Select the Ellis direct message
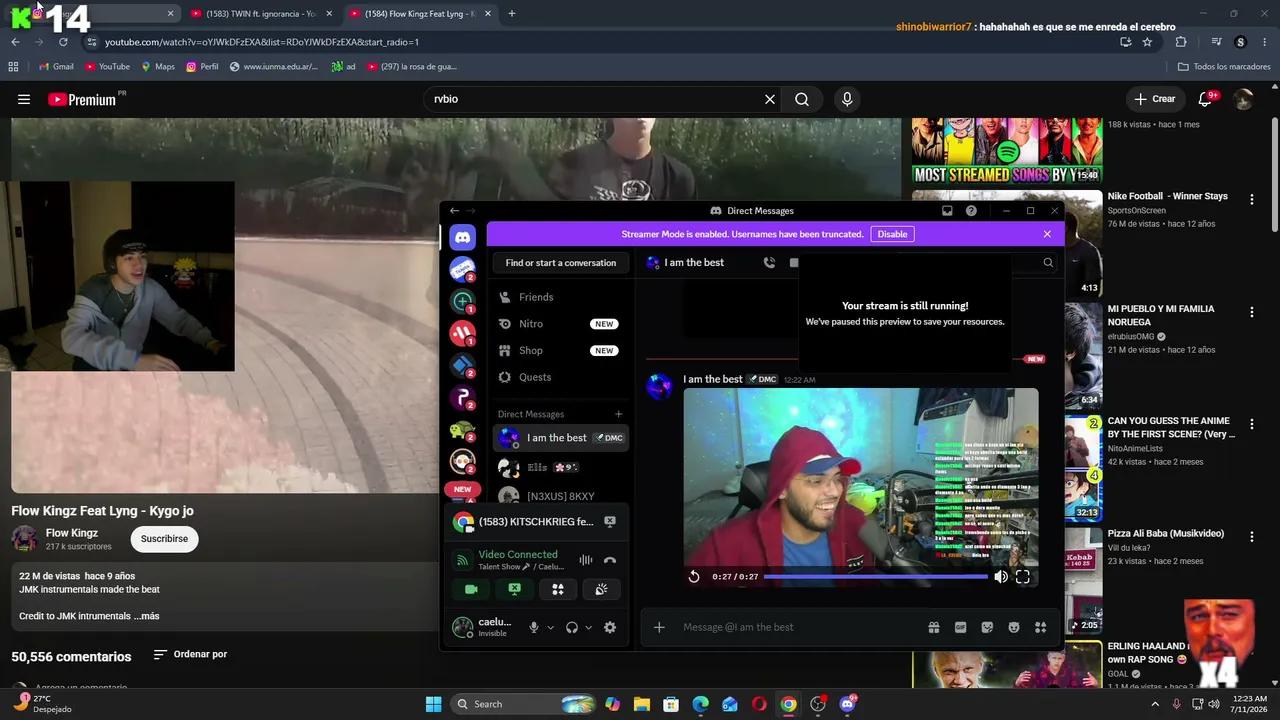 561,467
